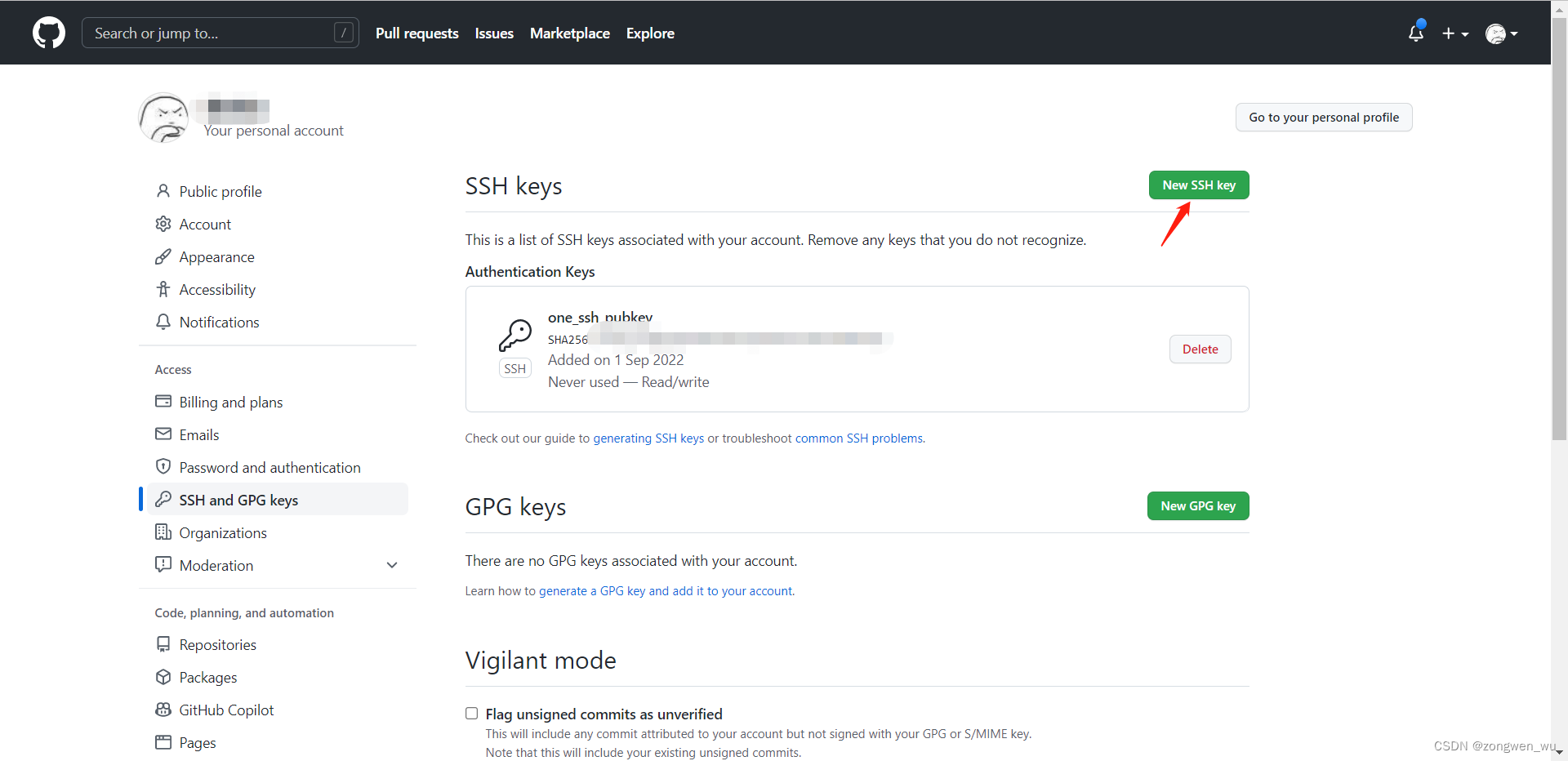Expand the Moderation section chevron
This screenshot has width=1568, height=761.
click(392, 565)
